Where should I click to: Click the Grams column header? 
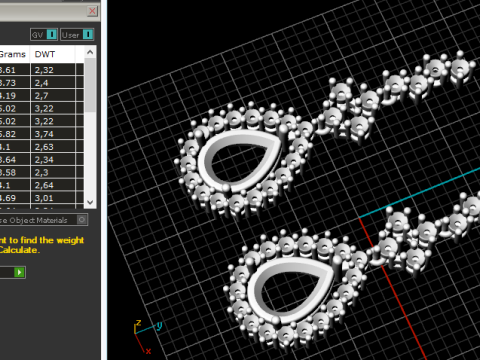pos(15,54)
